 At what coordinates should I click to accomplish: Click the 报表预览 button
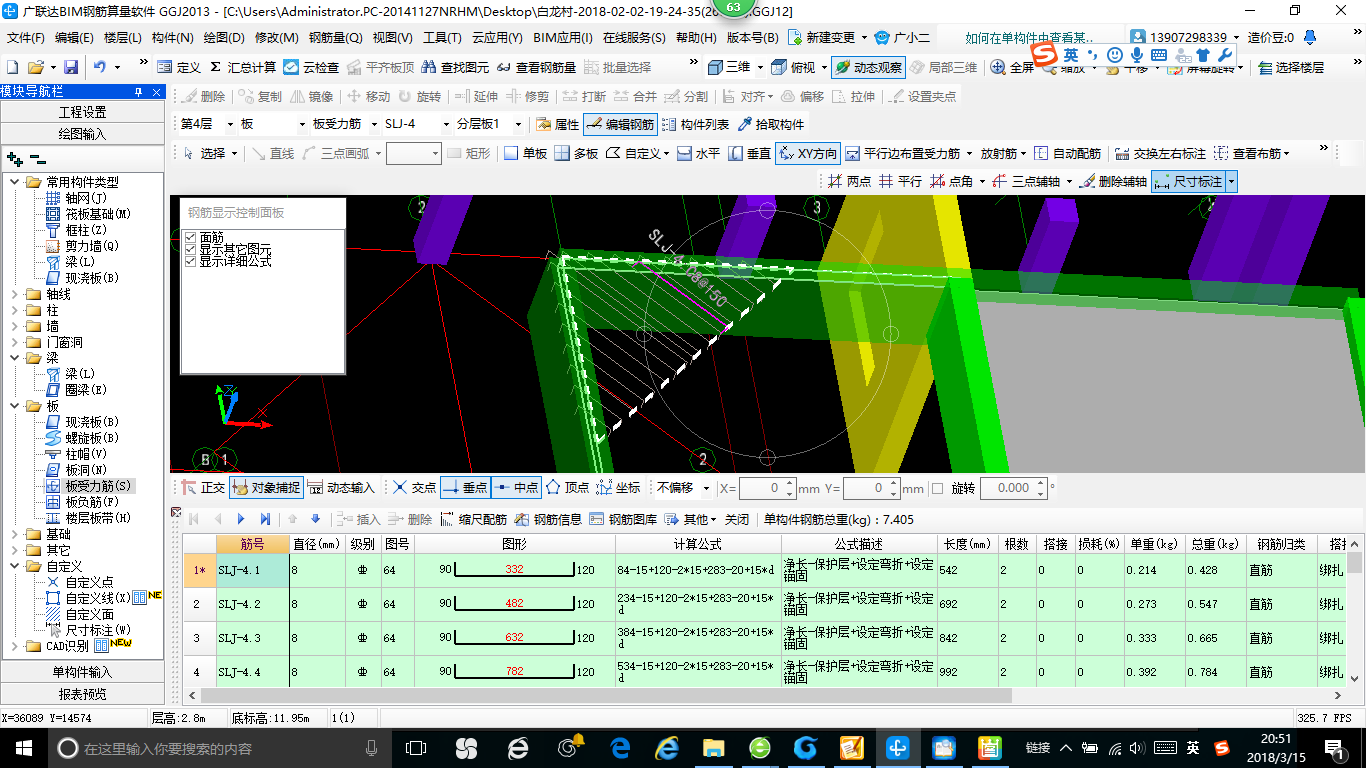(82, 693)
